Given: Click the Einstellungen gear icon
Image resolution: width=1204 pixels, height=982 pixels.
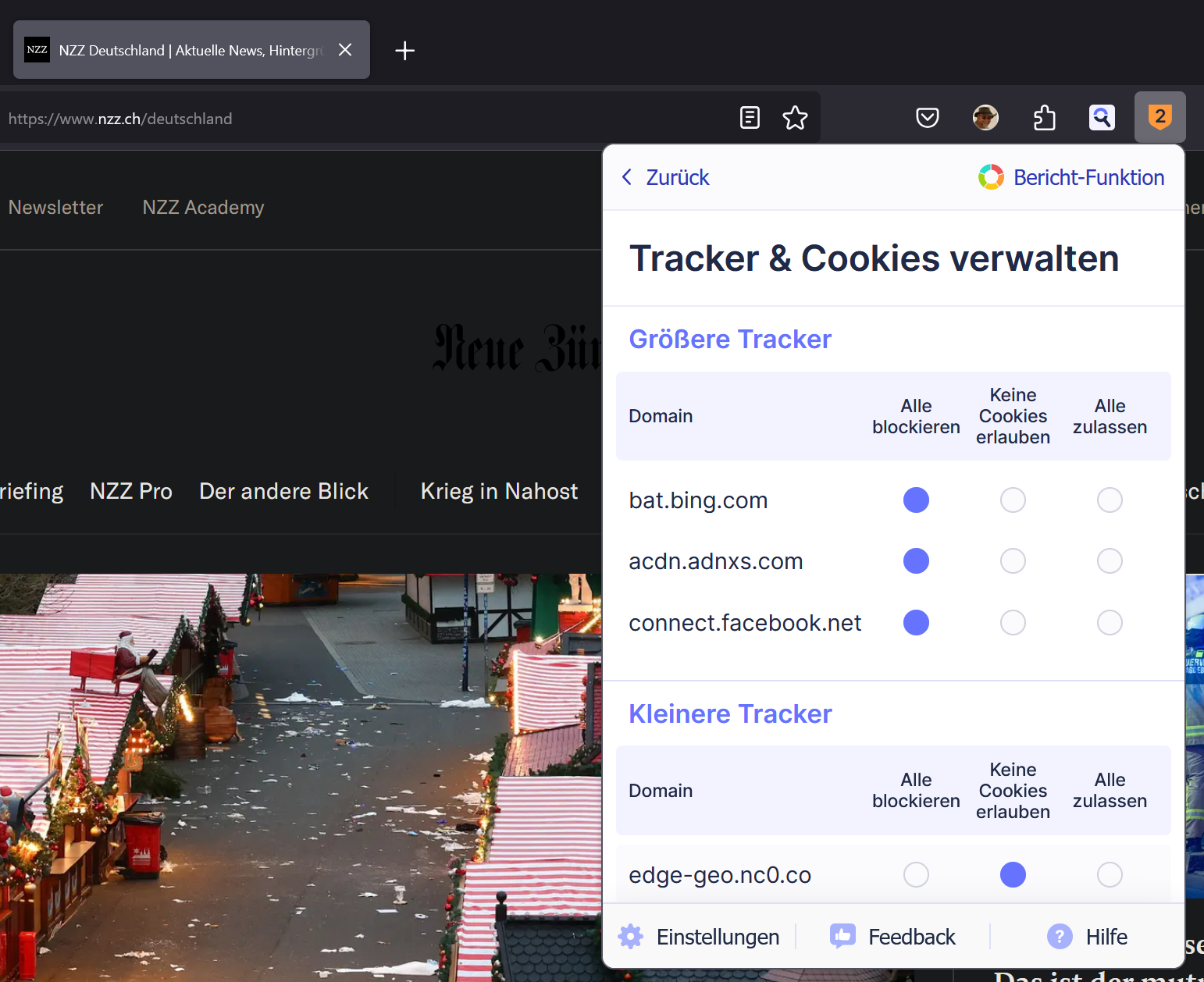Looking at the screenshot, I should tap(631, 936).
